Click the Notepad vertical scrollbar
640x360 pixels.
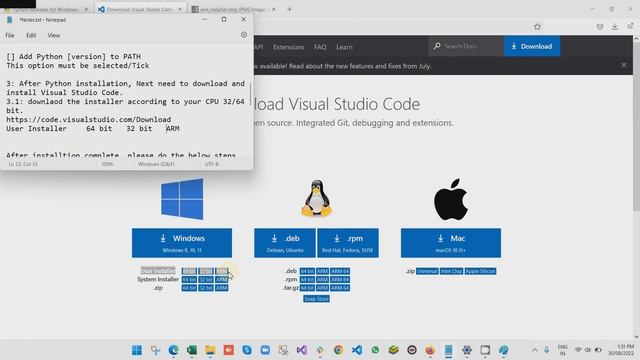tap(251, 95)
